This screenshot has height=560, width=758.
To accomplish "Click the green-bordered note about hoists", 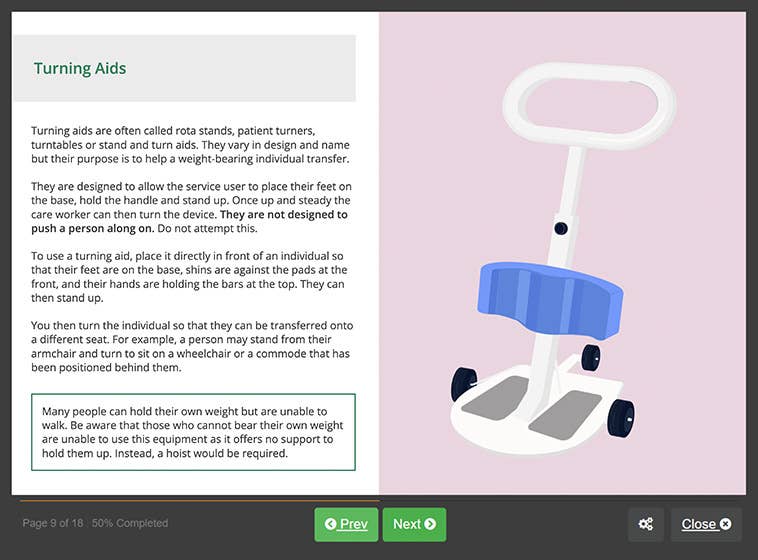I will click(184, 432).
